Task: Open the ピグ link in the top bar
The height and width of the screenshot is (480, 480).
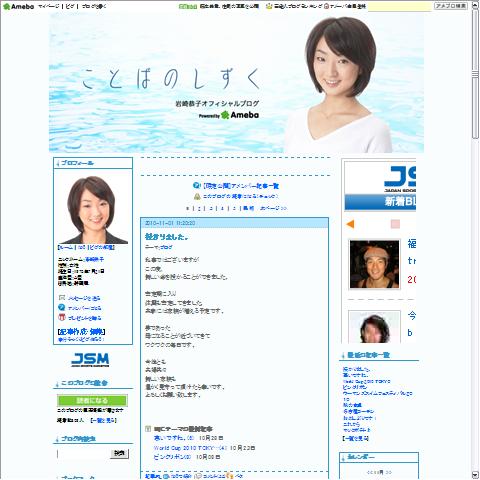Action: [70, 6]
